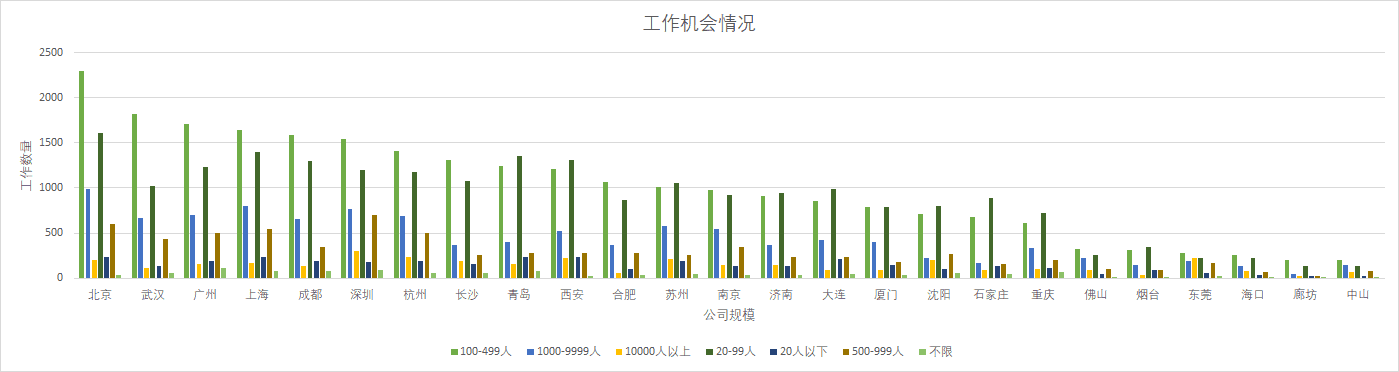Click the 500 value on the vertical axis

point(55,232)
